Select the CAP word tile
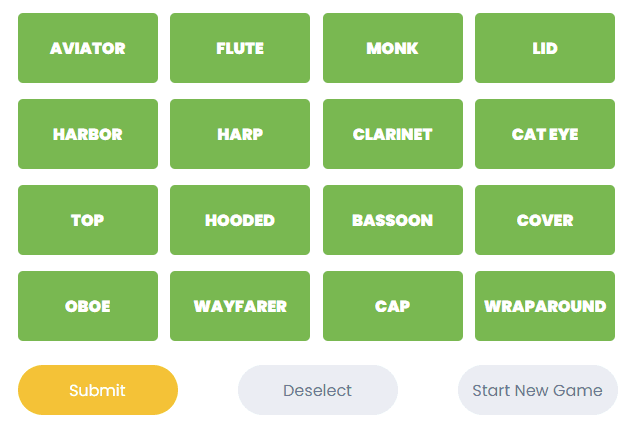This screenshot has width=631, height=425. coord(392,306)
